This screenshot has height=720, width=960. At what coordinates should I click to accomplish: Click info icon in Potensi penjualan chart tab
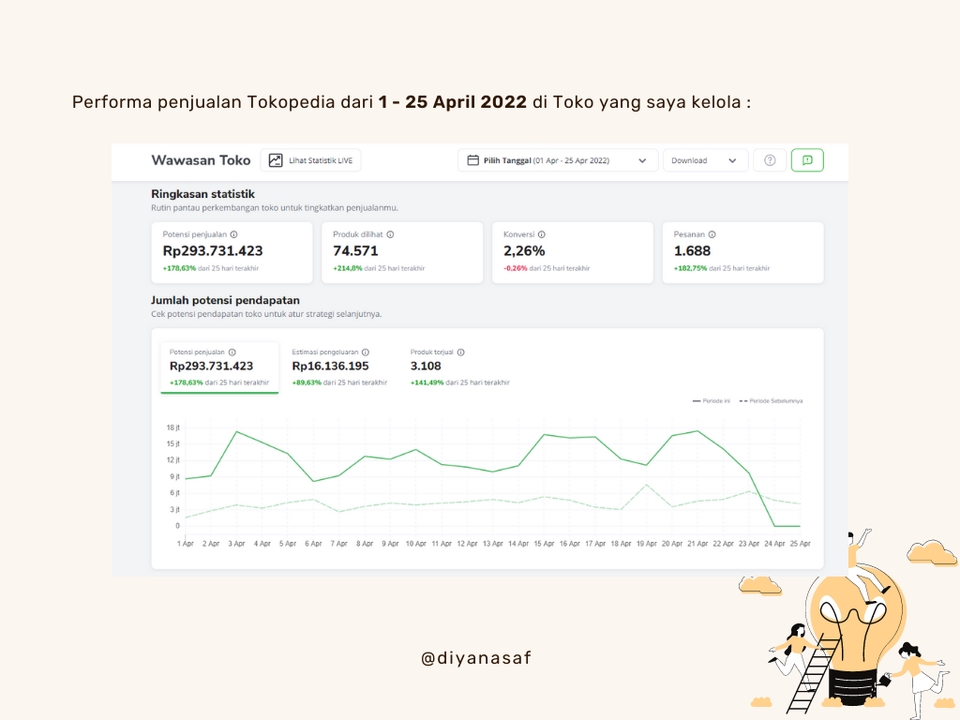[232, 352]
